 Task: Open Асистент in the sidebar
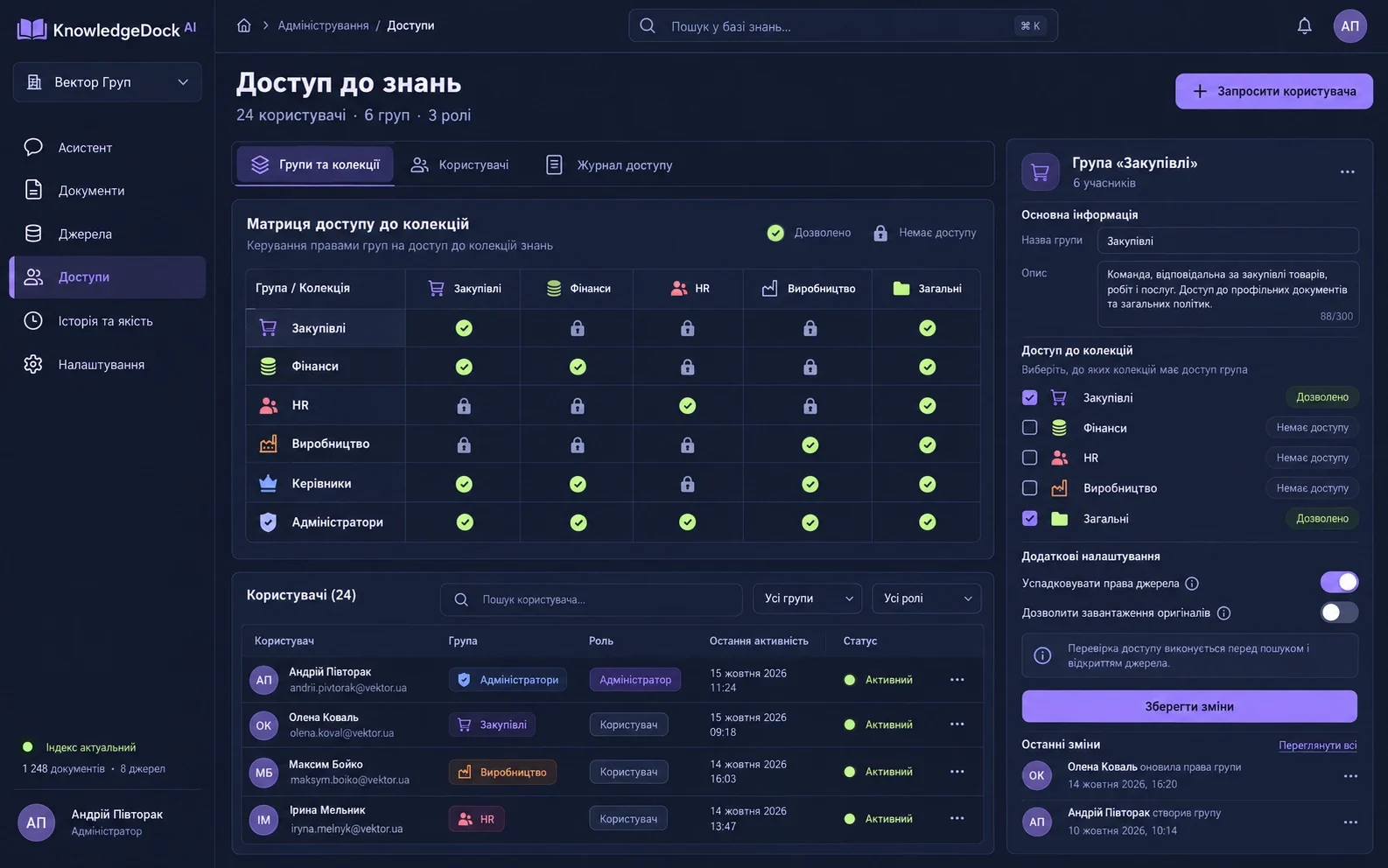point(108,147)
